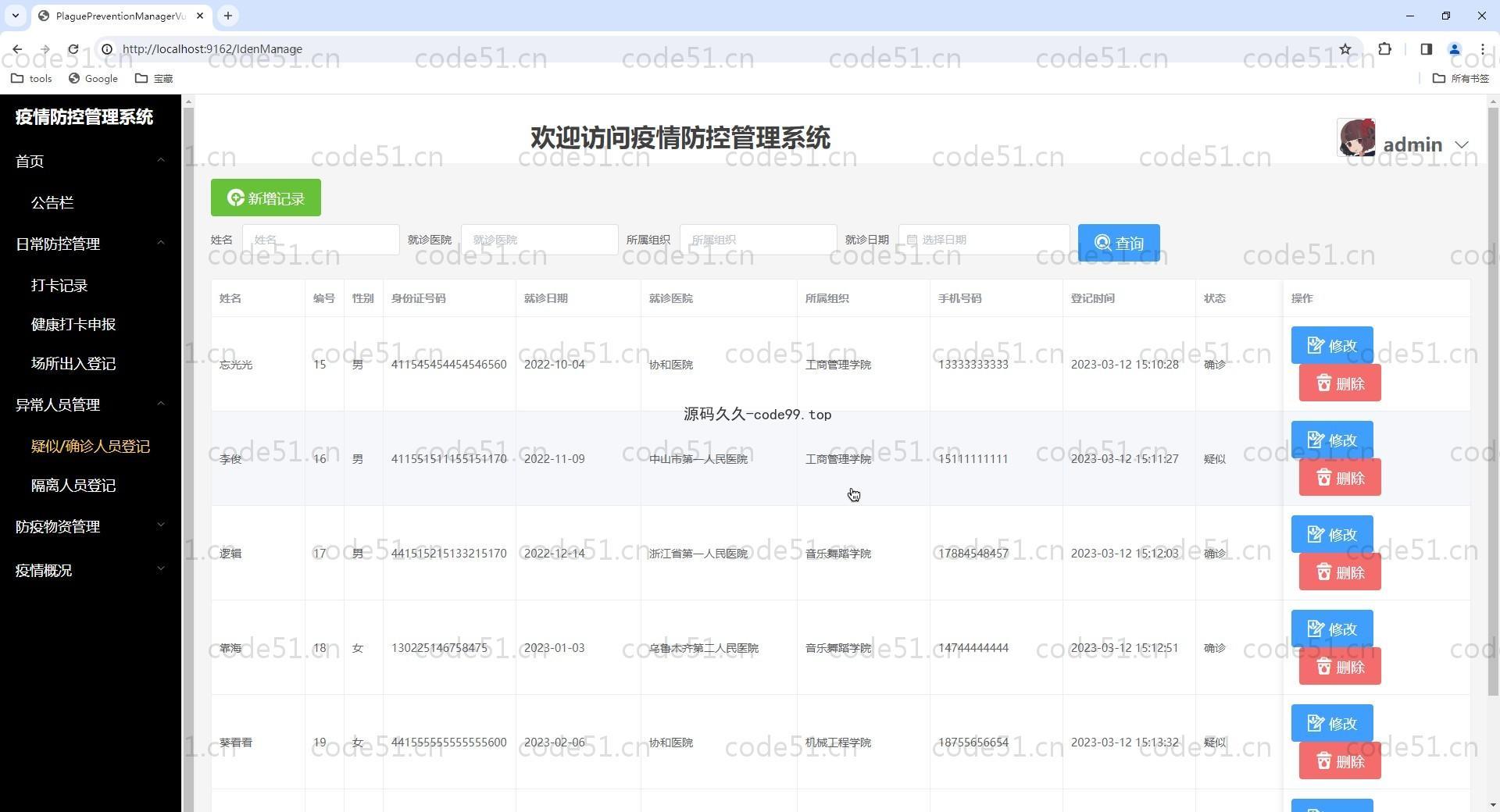This screenshot has height=812, width=1500.
Task: Click the 机械工程学院 cell
Action: point(838,742)
